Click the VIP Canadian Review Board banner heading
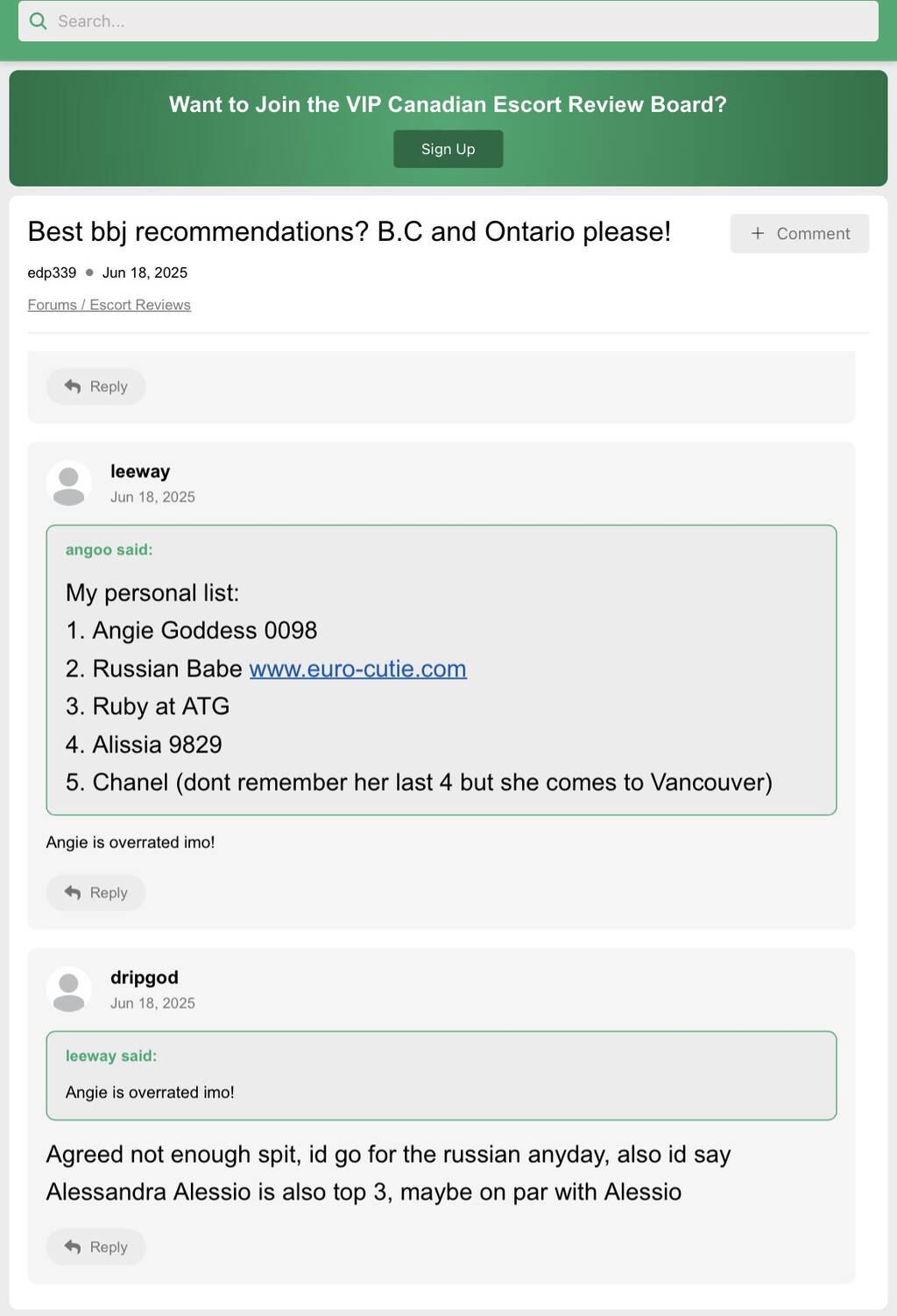897x1316 pixels. [x=448, y=104]
